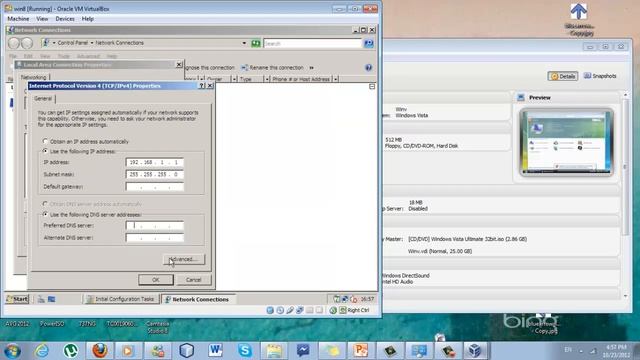This screenshot has width=640, height=360.
Task: Click the blue help icon in Network Connections toolbar
Action: (x=369, y=67)
